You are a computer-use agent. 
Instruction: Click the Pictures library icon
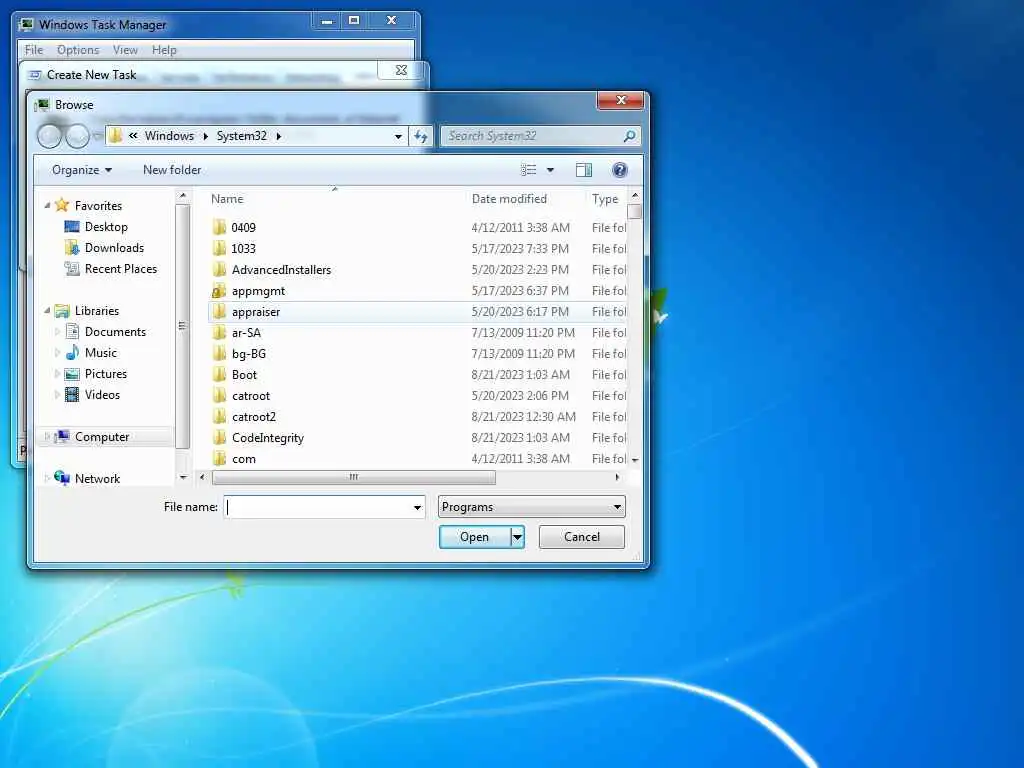click(72, 374)
